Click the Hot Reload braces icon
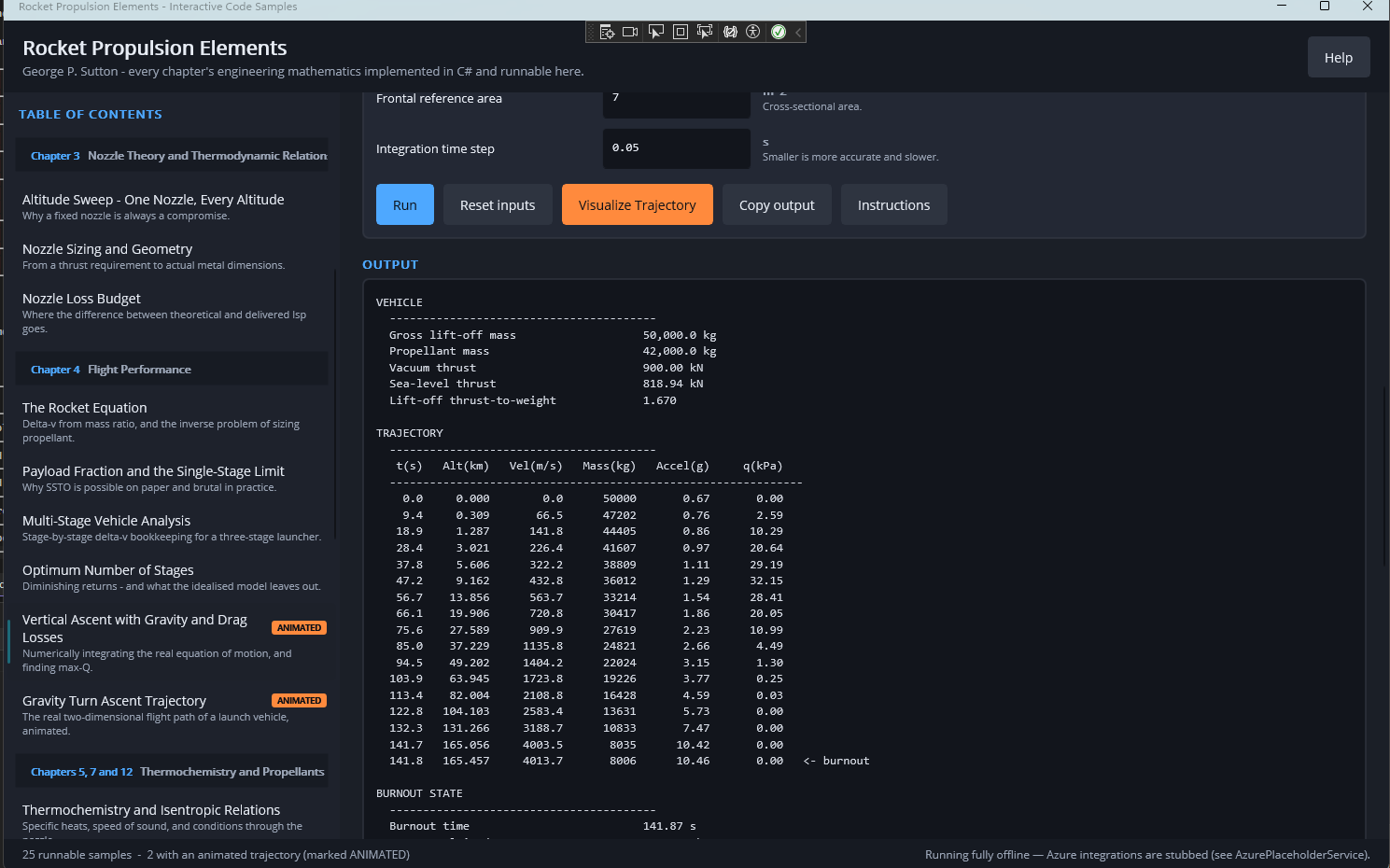1390x868 pixels. tap(730, 32)
